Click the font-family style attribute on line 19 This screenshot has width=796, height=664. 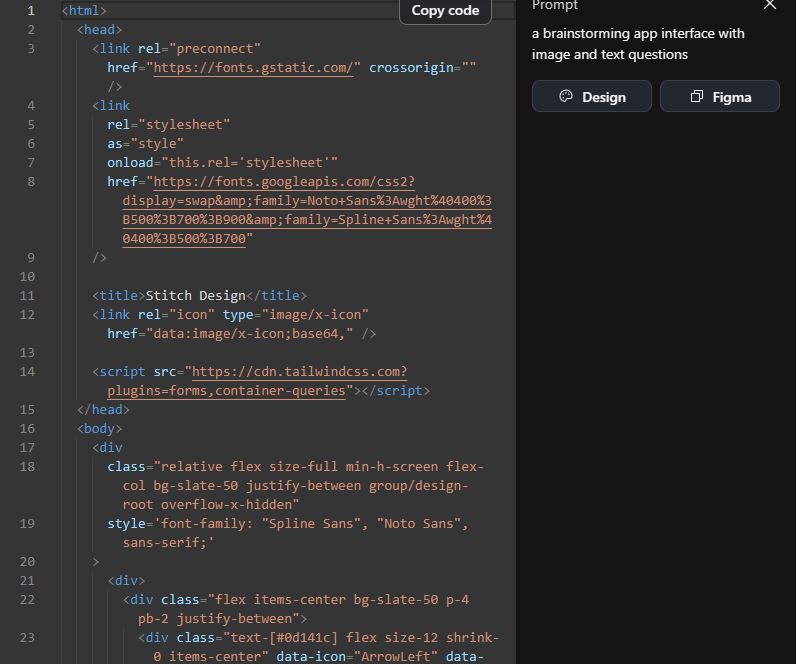(287, 524)
